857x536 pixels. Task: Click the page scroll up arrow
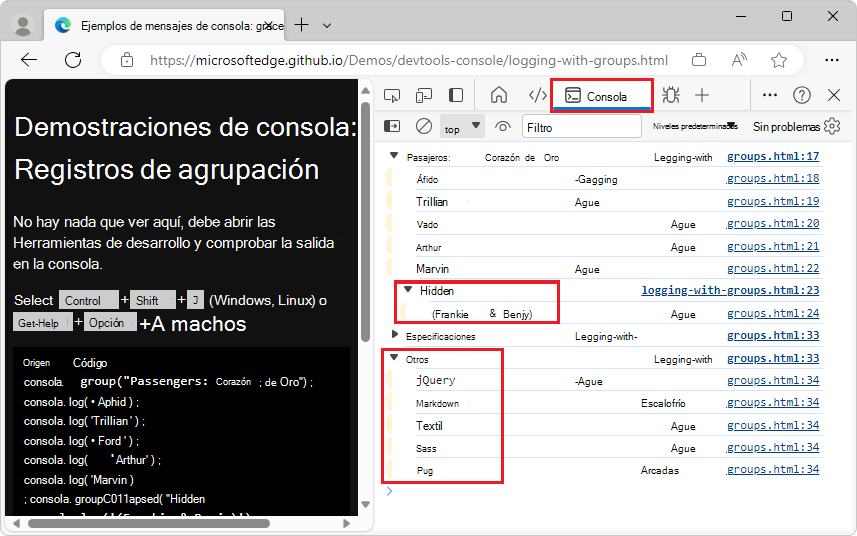pyautogui.click(x=366, y=90)
